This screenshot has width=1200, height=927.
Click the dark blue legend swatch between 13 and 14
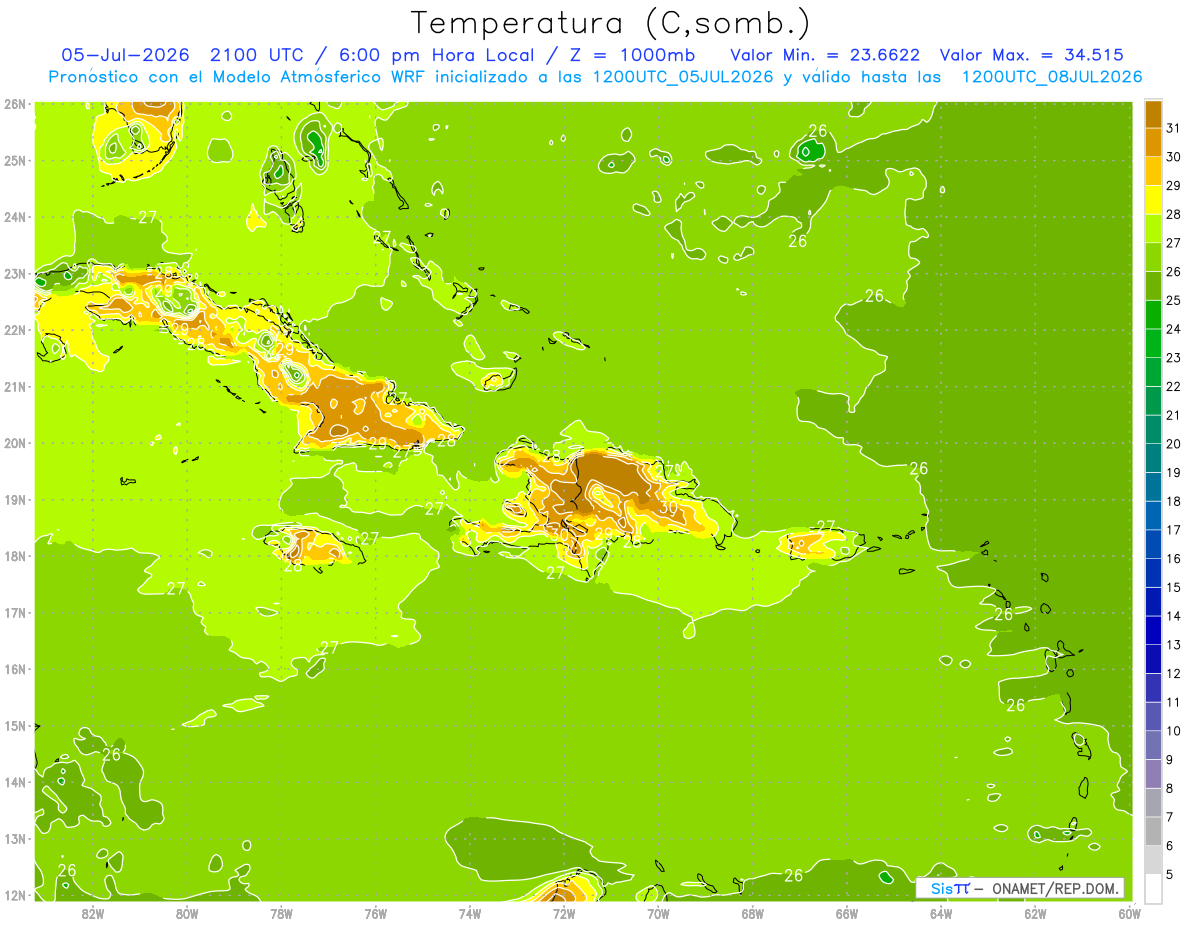(1153, 630)
